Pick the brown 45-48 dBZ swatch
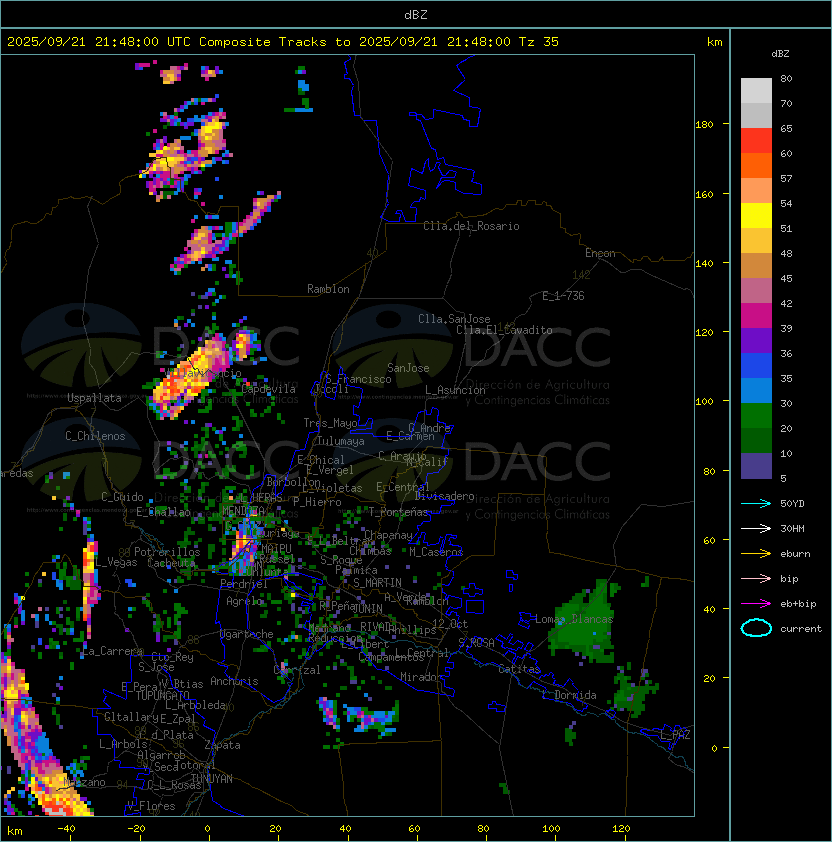Viewport: 832px width, 842px height. (756, 265)
